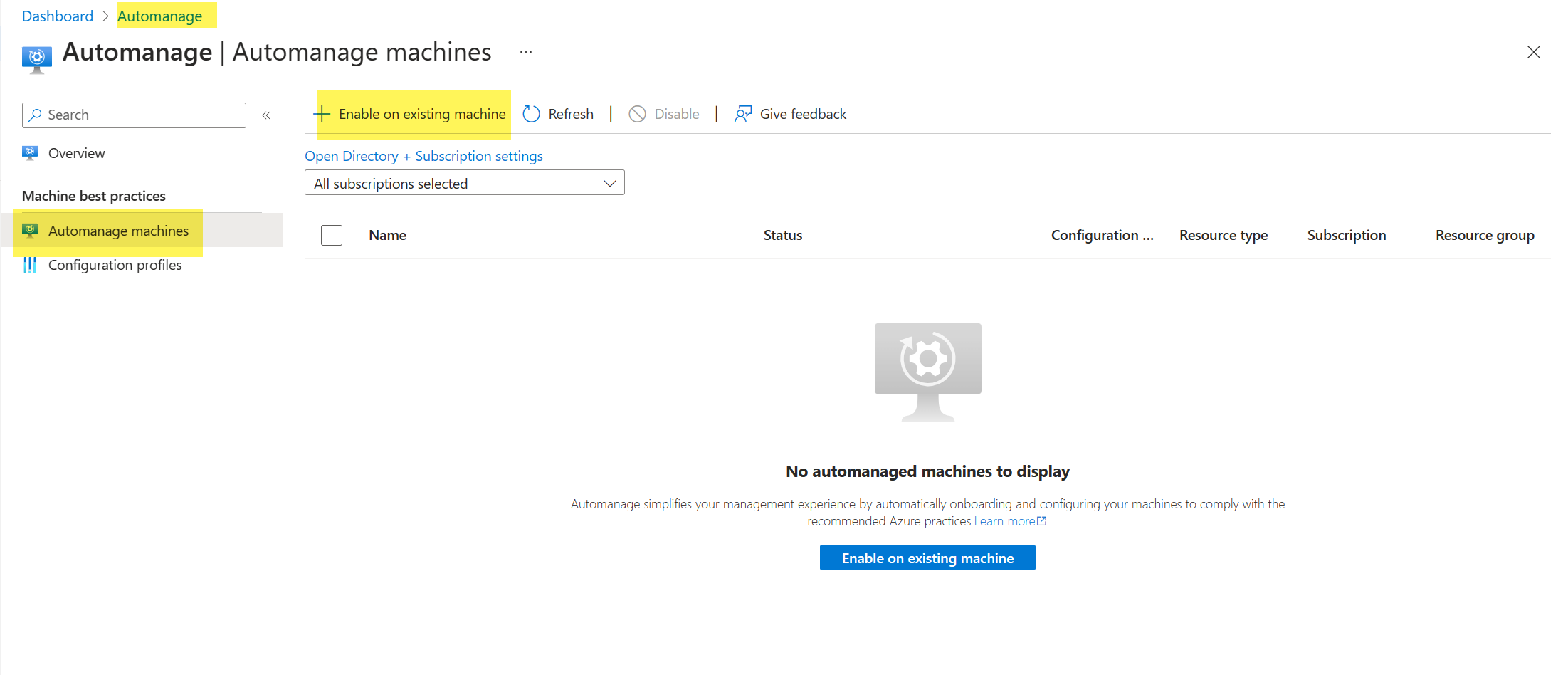
Task: Click the Configuration profiles icon
Action: (x=30, y=265)
